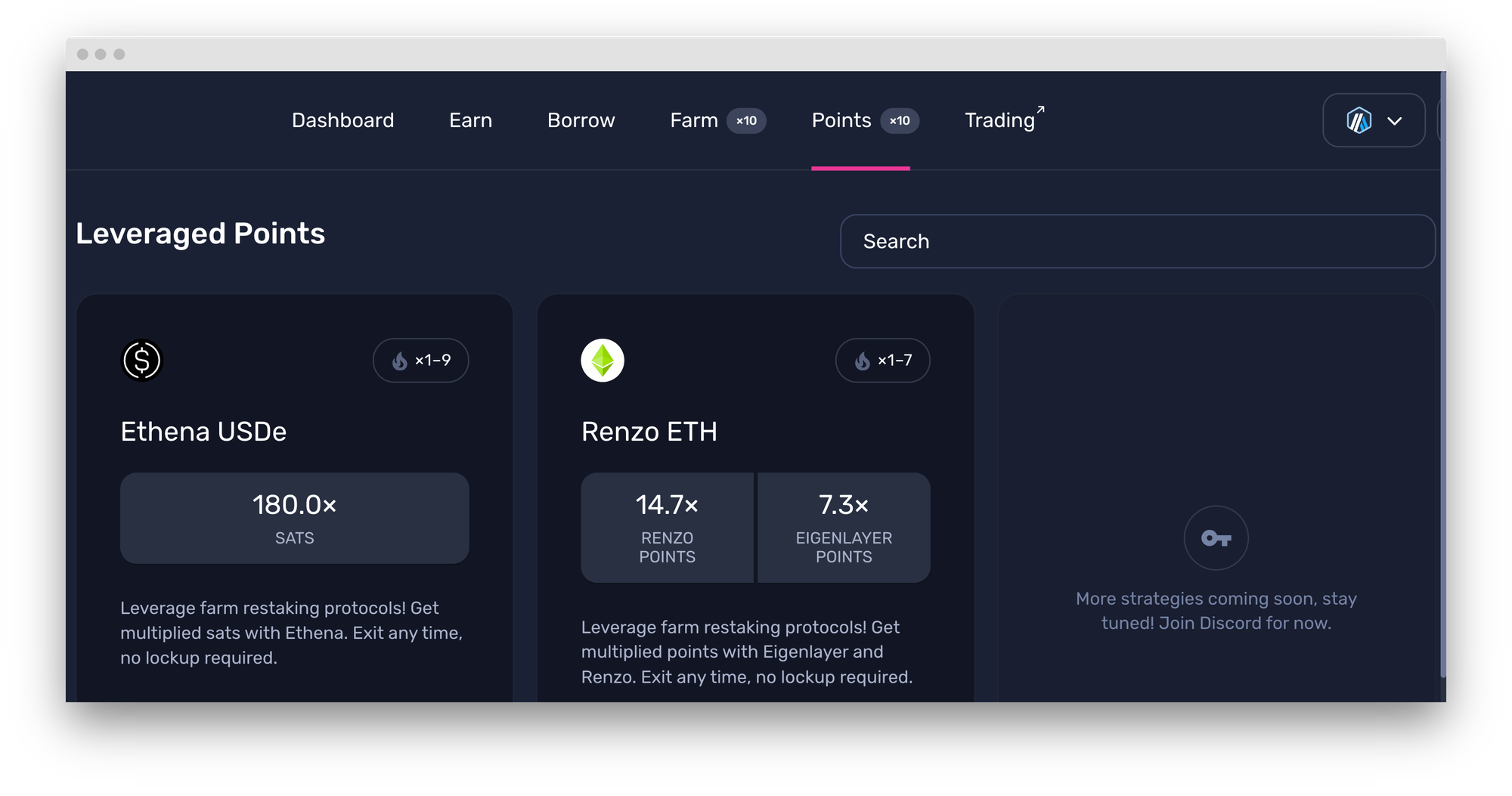Switch to the Earn tab
Image resolution: width=1512 pixels, height=796 pixels.
coord(470,121)
